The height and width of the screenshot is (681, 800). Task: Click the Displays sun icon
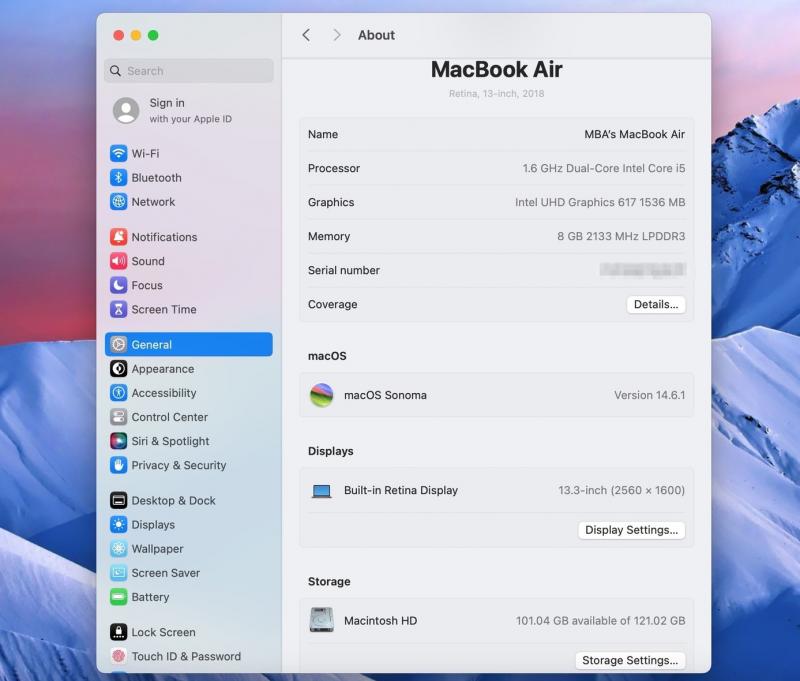pos(118,524)
